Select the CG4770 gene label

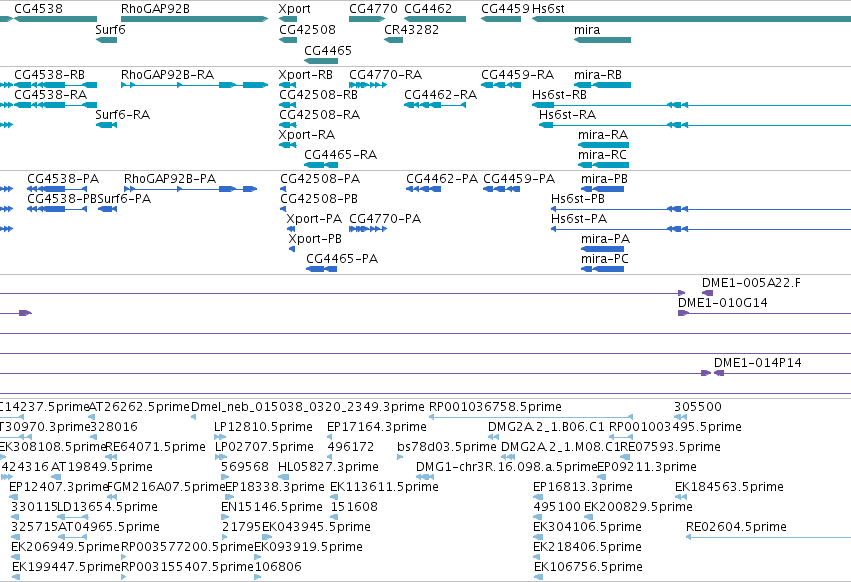click(373, 9)
